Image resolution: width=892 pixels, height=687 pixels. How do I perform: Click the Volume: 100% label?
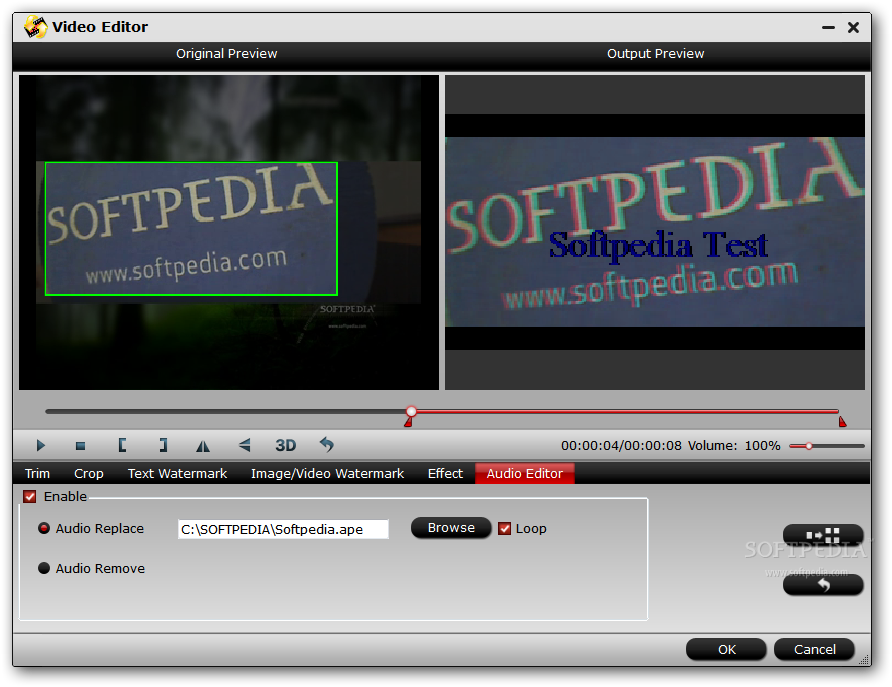(734, 445)
